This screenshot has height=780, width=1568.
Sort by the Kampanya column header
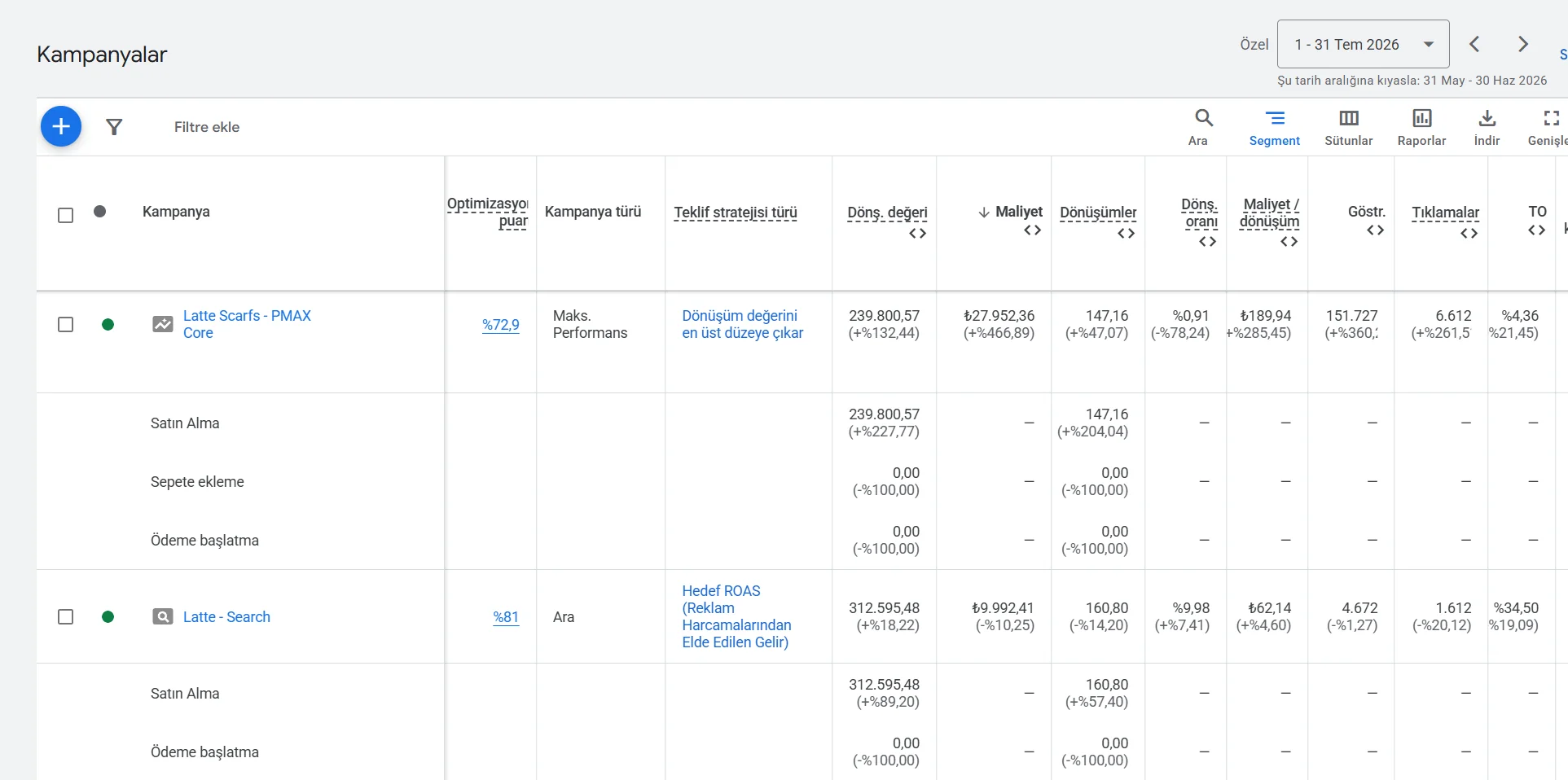176,212
